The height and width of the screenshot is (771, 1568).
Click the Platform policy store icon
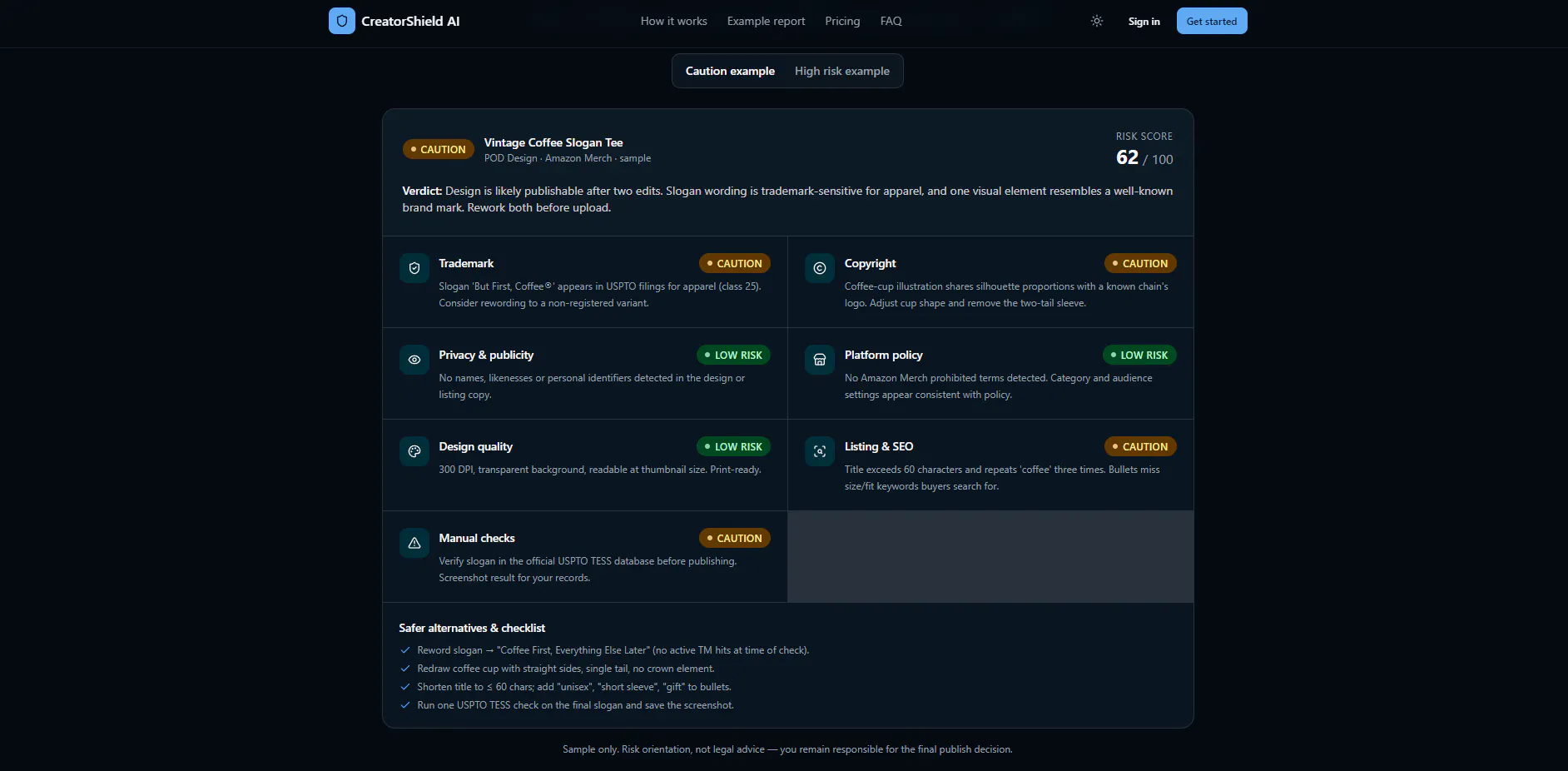coord(820,360)
